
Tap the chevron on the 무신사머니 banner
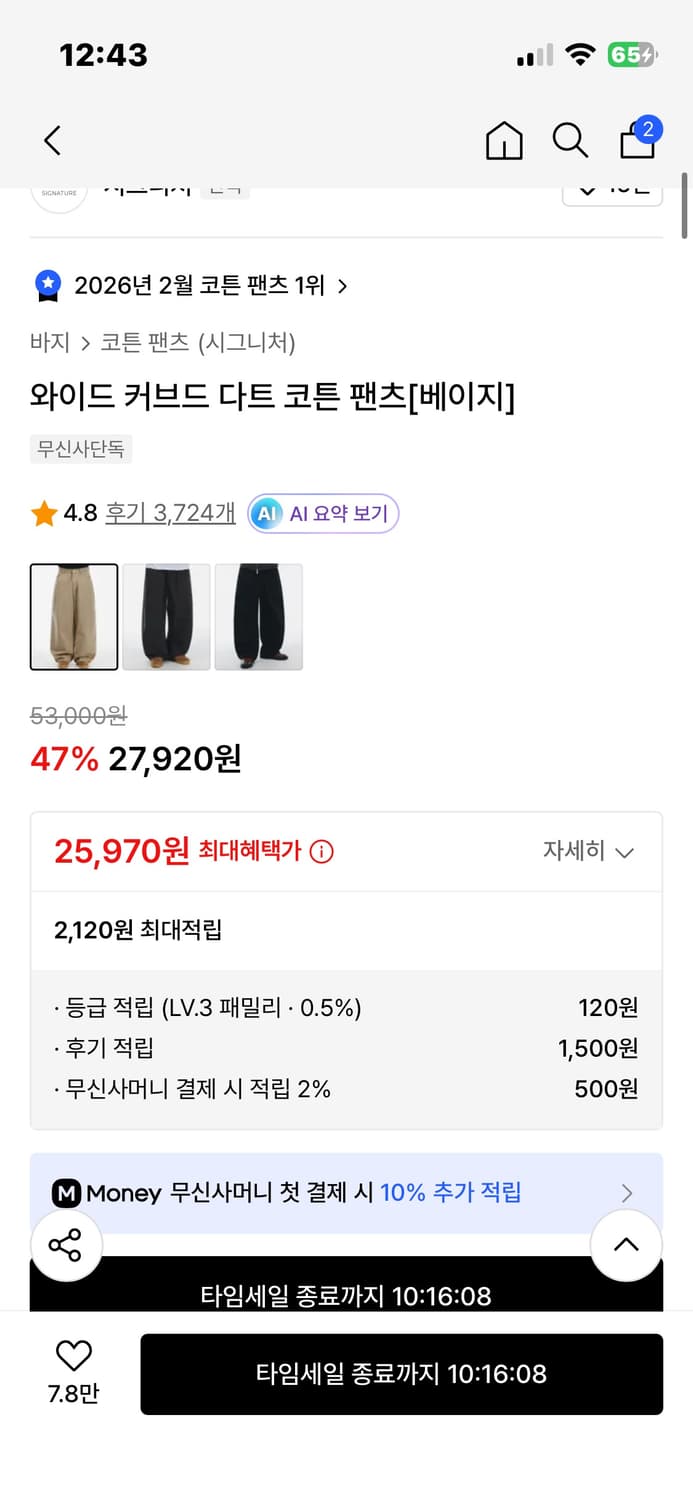tap(627, 1192)
